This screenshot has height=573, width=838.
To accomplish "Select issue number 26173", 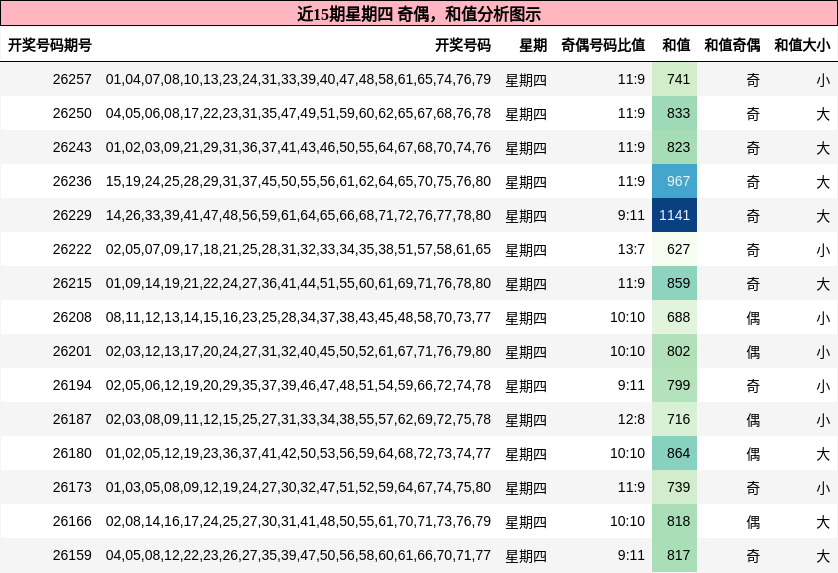I will click(x=72, y=487).
